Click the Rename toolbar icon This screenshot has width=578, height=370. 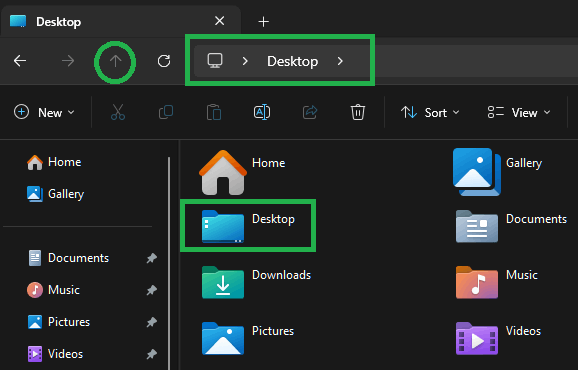tap(262, 112)
